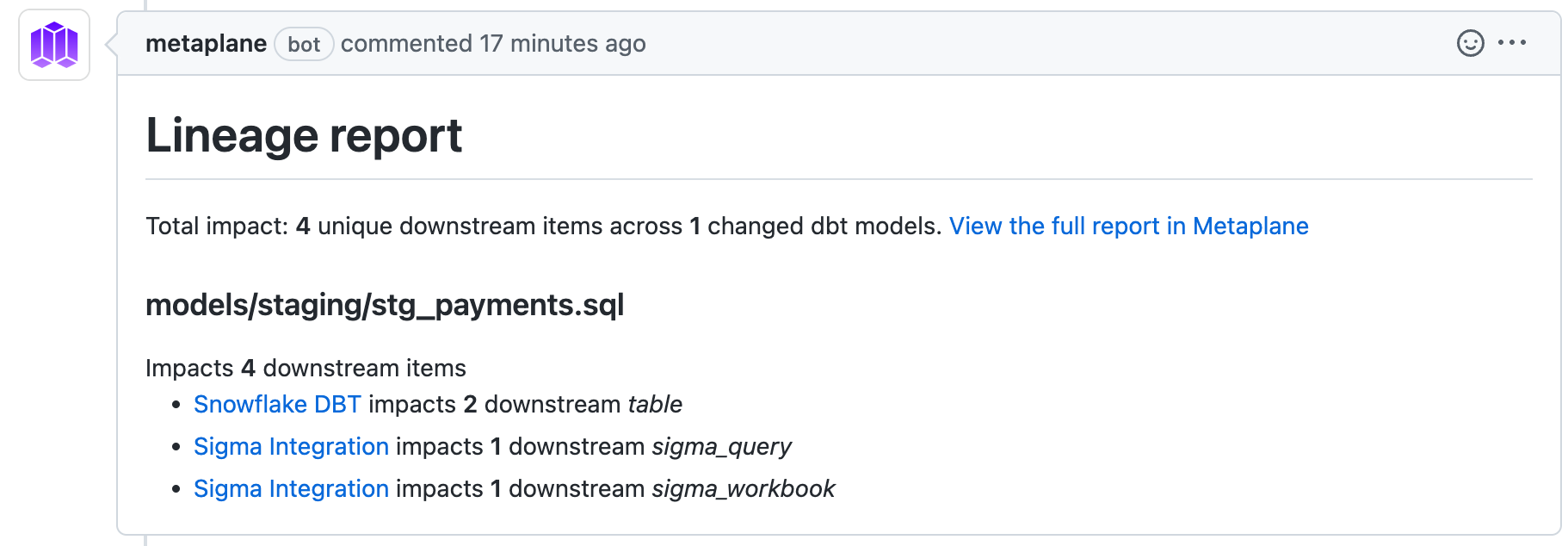Click the '17 minutes ago' timestamp

(562, 44)
